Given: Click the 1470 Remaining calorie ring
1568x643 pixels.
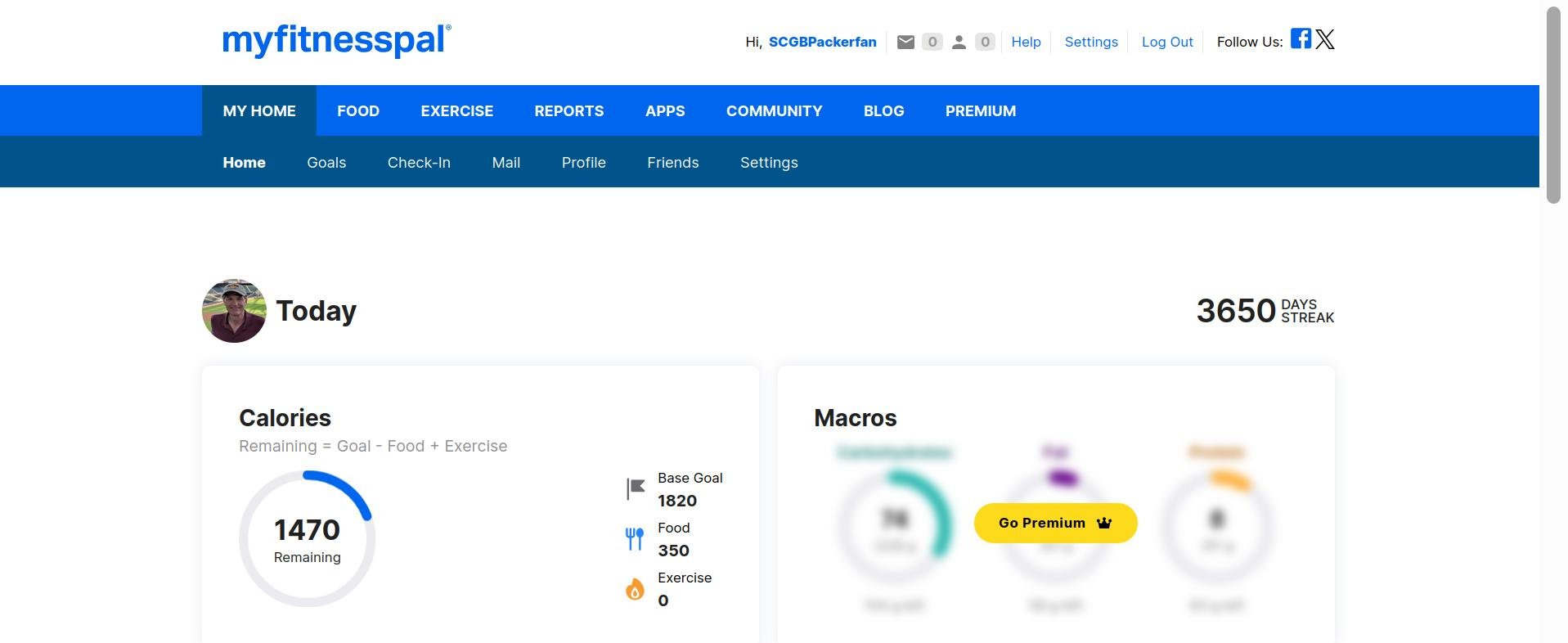Looking at the screenshot, I should [308, 538].
